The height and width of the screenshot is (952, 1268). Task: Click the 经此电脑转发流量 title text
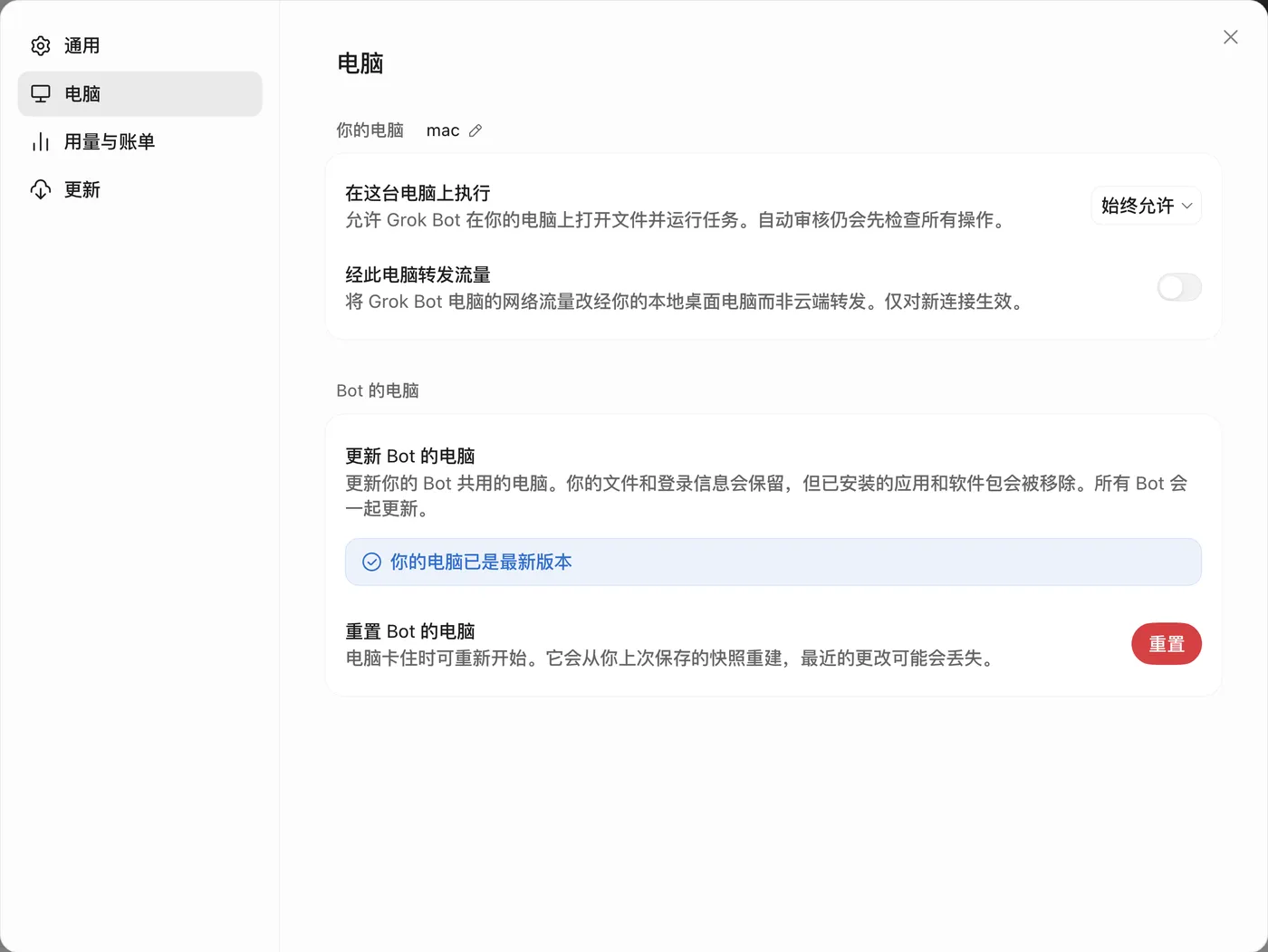click(x=418, y=274)
